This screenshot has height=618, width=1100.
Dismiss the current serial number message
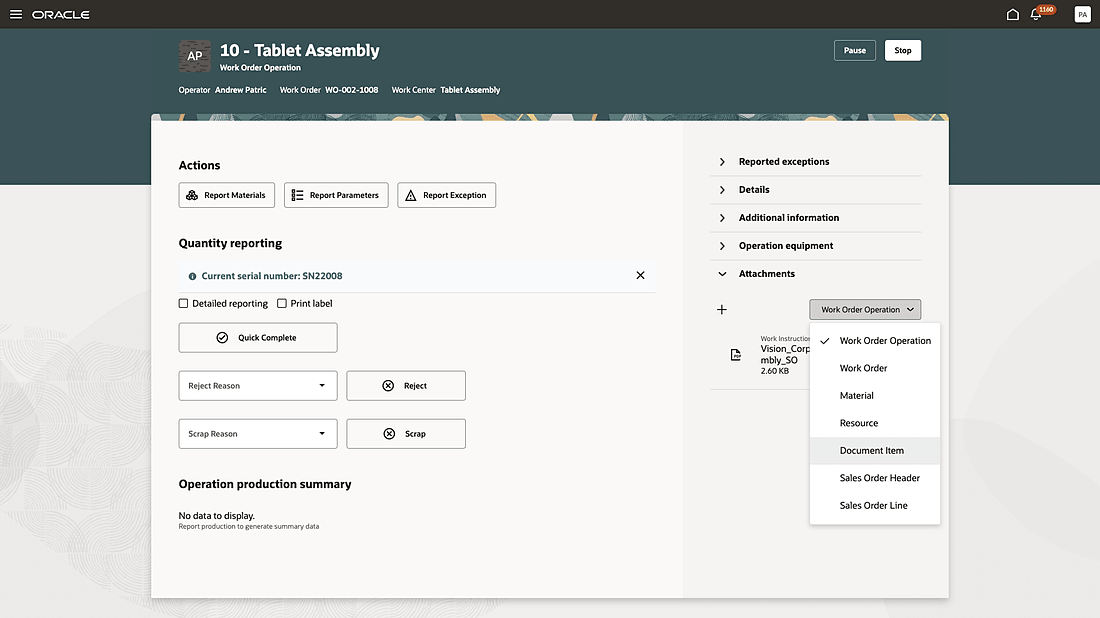click(640, 276)
